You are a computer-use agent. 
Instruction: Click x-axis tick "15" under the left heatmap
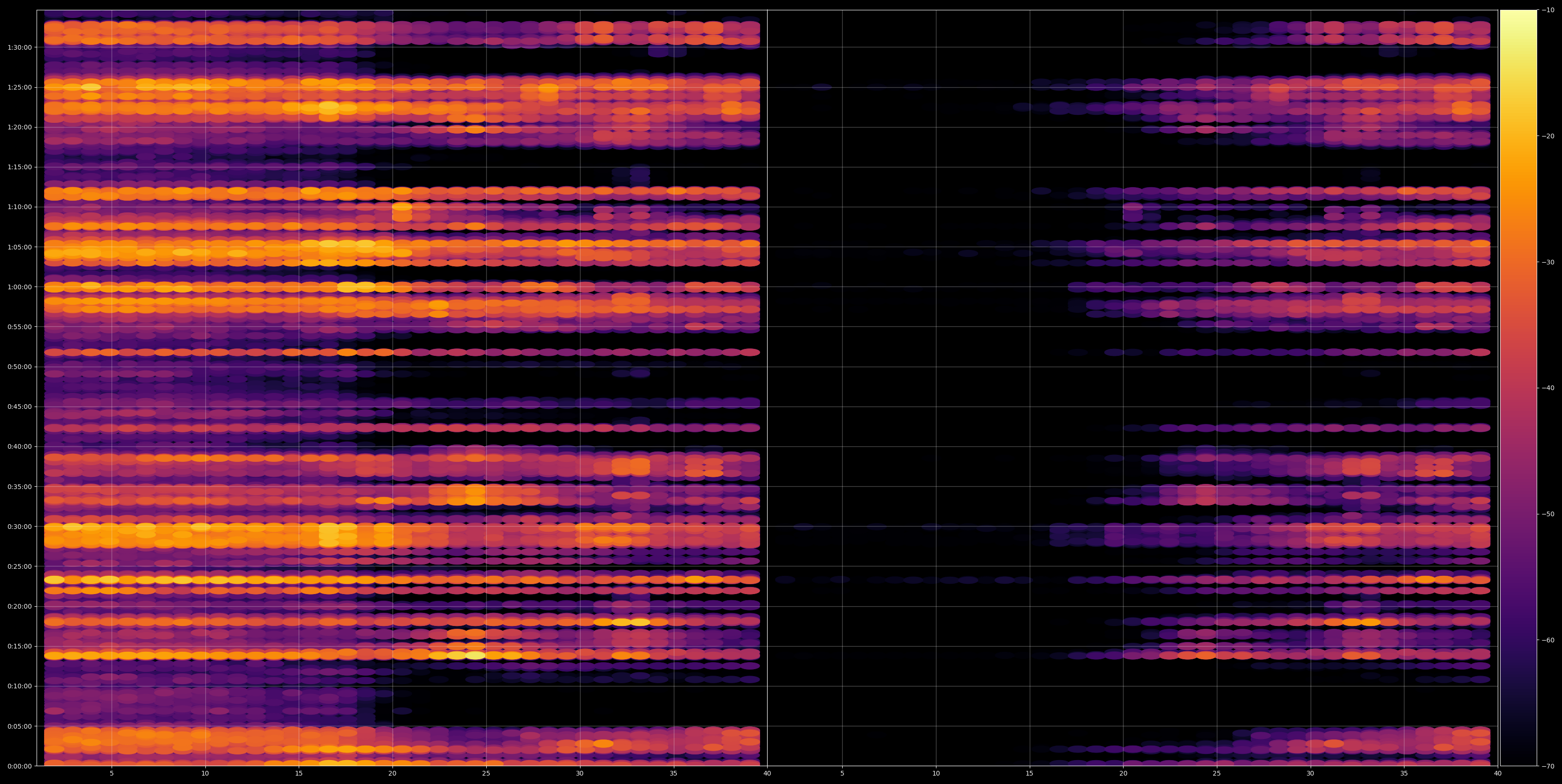pyautogui.click(x=299, y=774)
